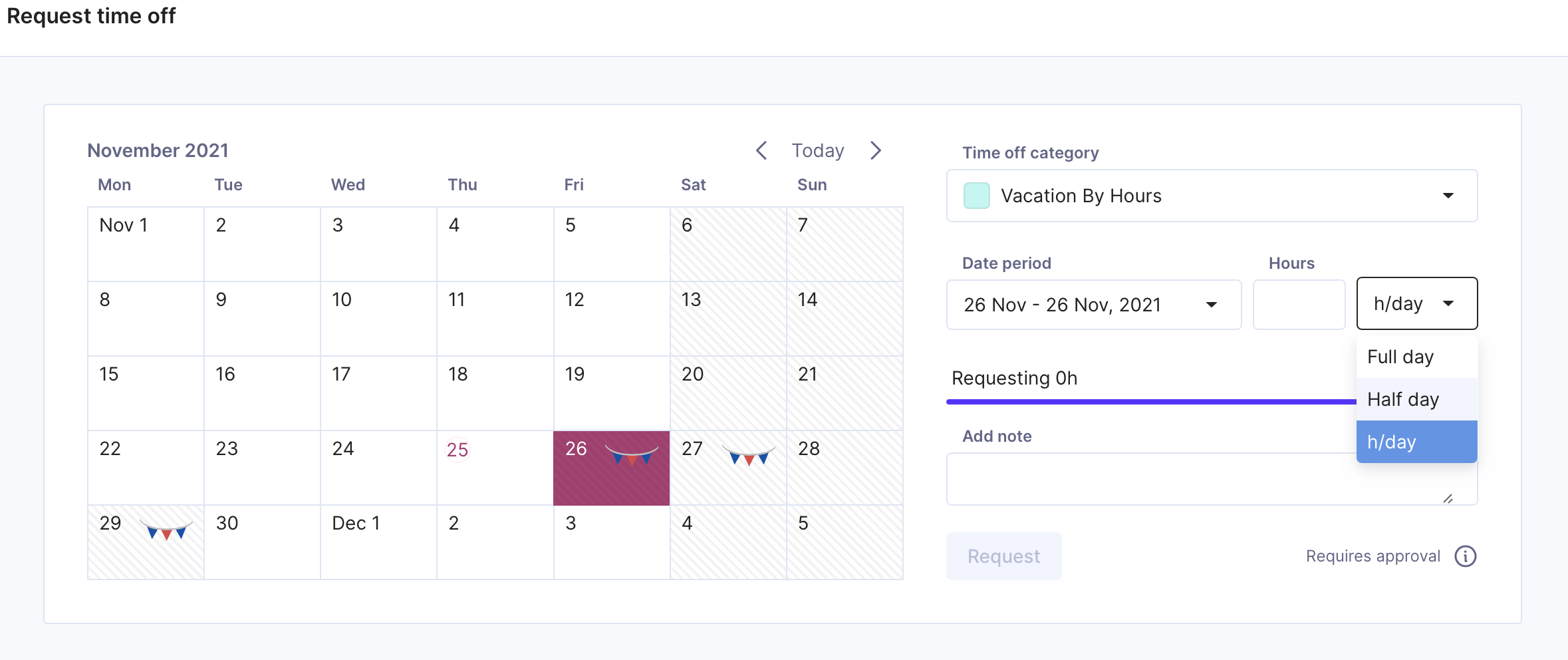Select Nov 1 on the calendar

pos(146,244)
